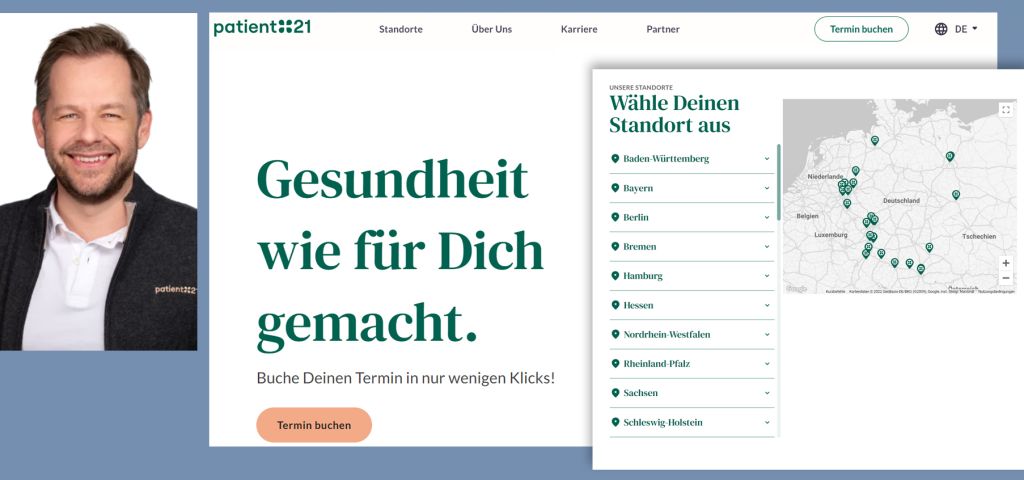The width and height of the screenshot is (1024, 480).
Task: Zoom out the map with minus
Action: click(1006, 278)
